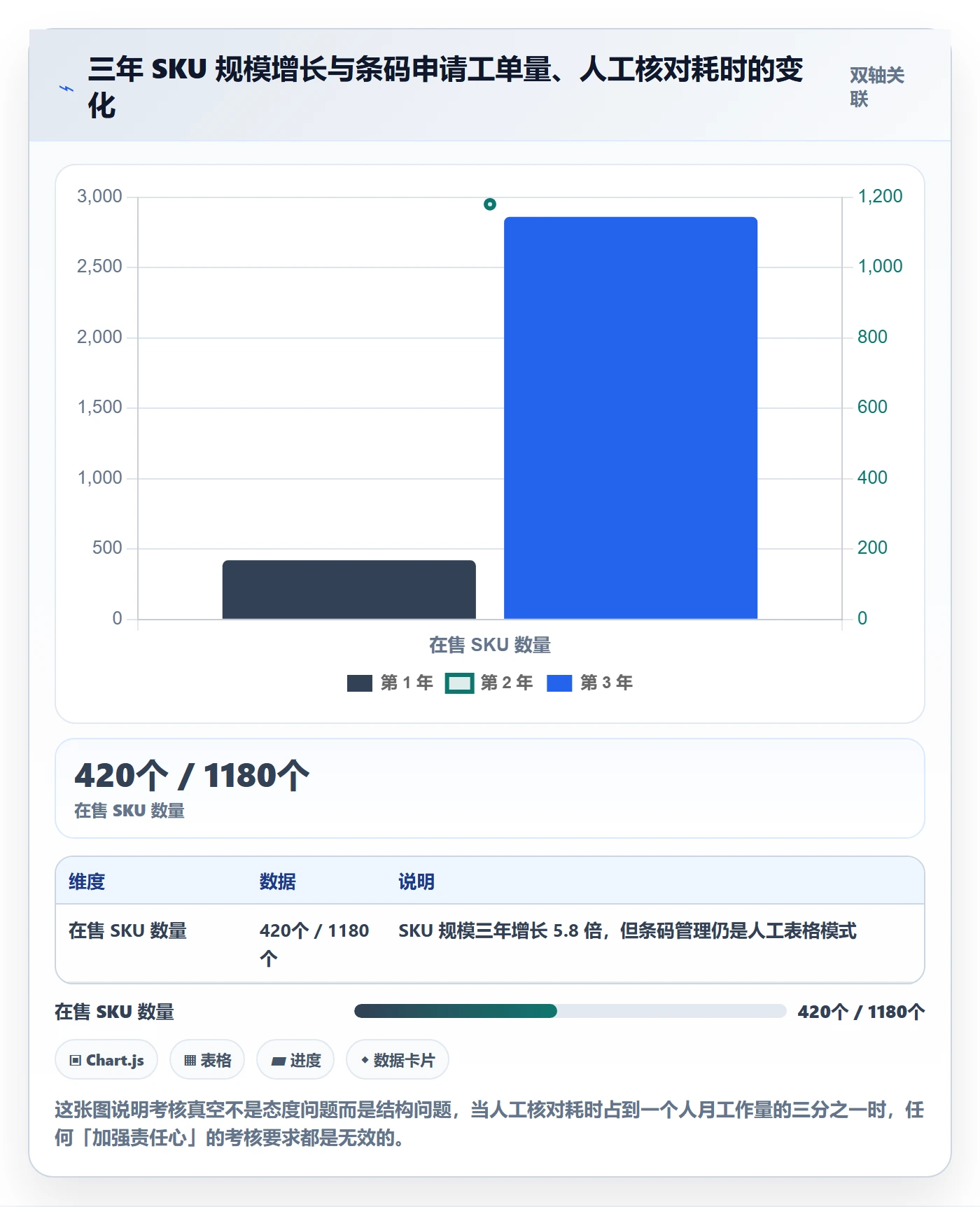
Task: Click the lightning icon beside the title
Action: (x=66, y=89)
